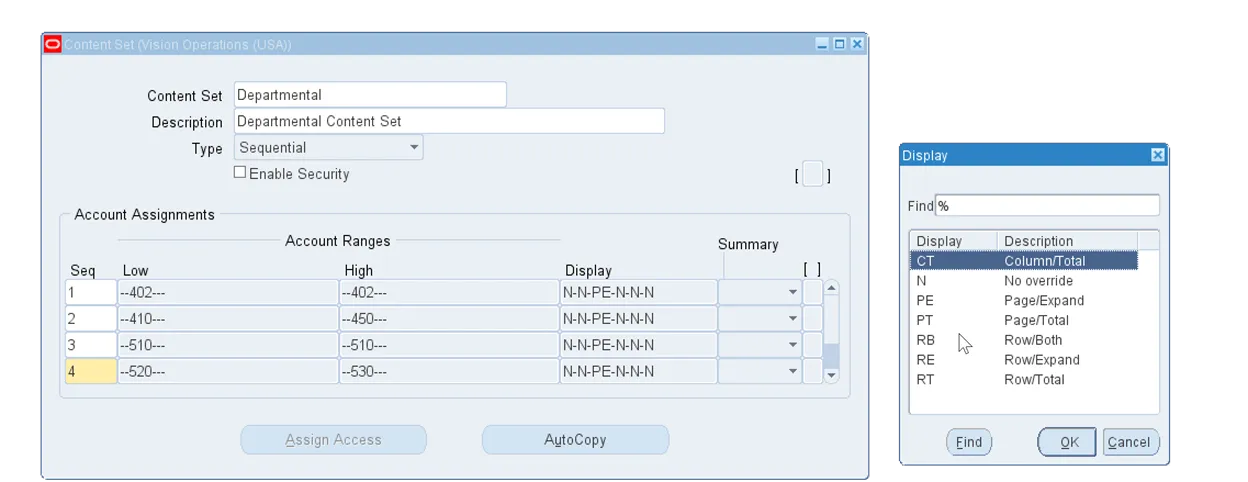The width and height of the screenshot is (1248, 482).
Task: Click High field --510--- in row 3
Action: (x=449, y=344)
